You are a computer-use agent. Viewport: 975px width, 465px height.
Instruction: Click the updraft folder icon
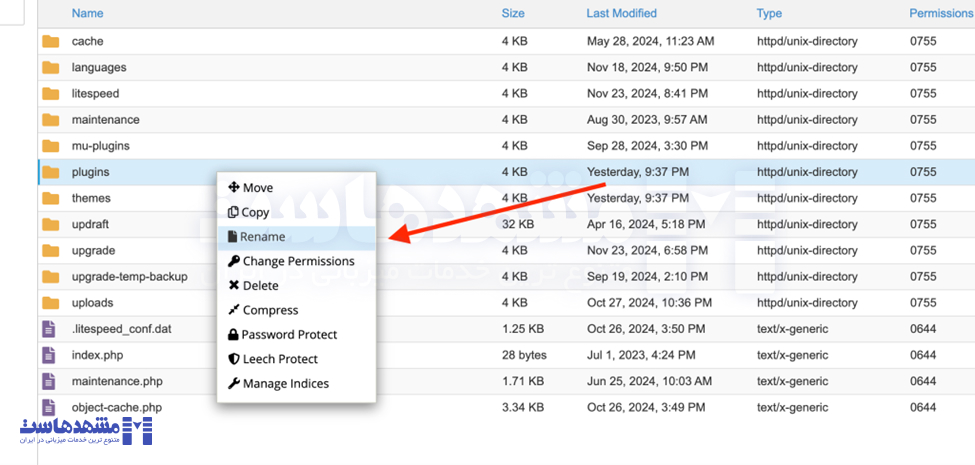point(50,224)
